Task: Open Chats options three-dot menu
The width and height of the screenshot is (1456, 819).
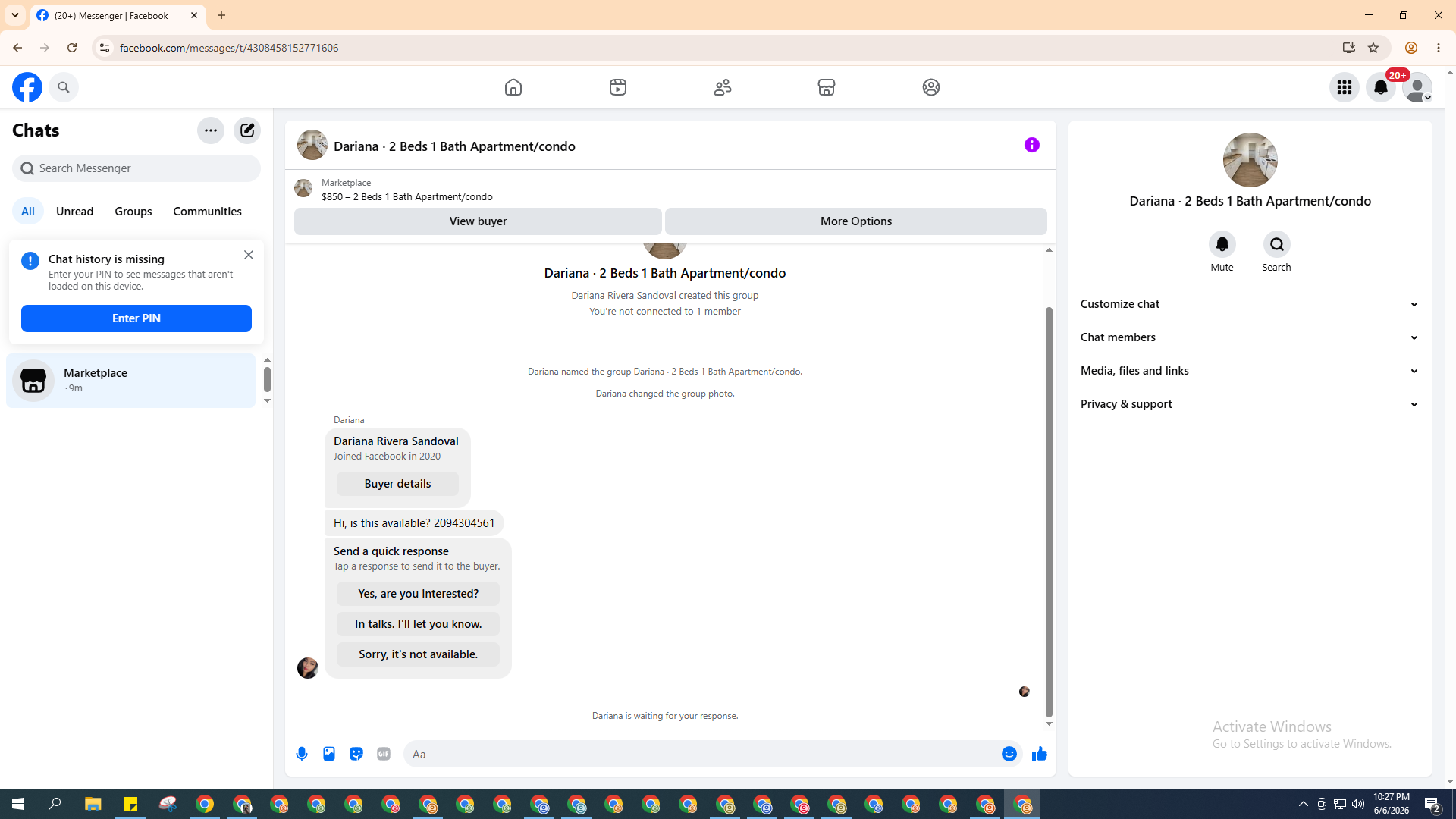Action: coord(211,130)
